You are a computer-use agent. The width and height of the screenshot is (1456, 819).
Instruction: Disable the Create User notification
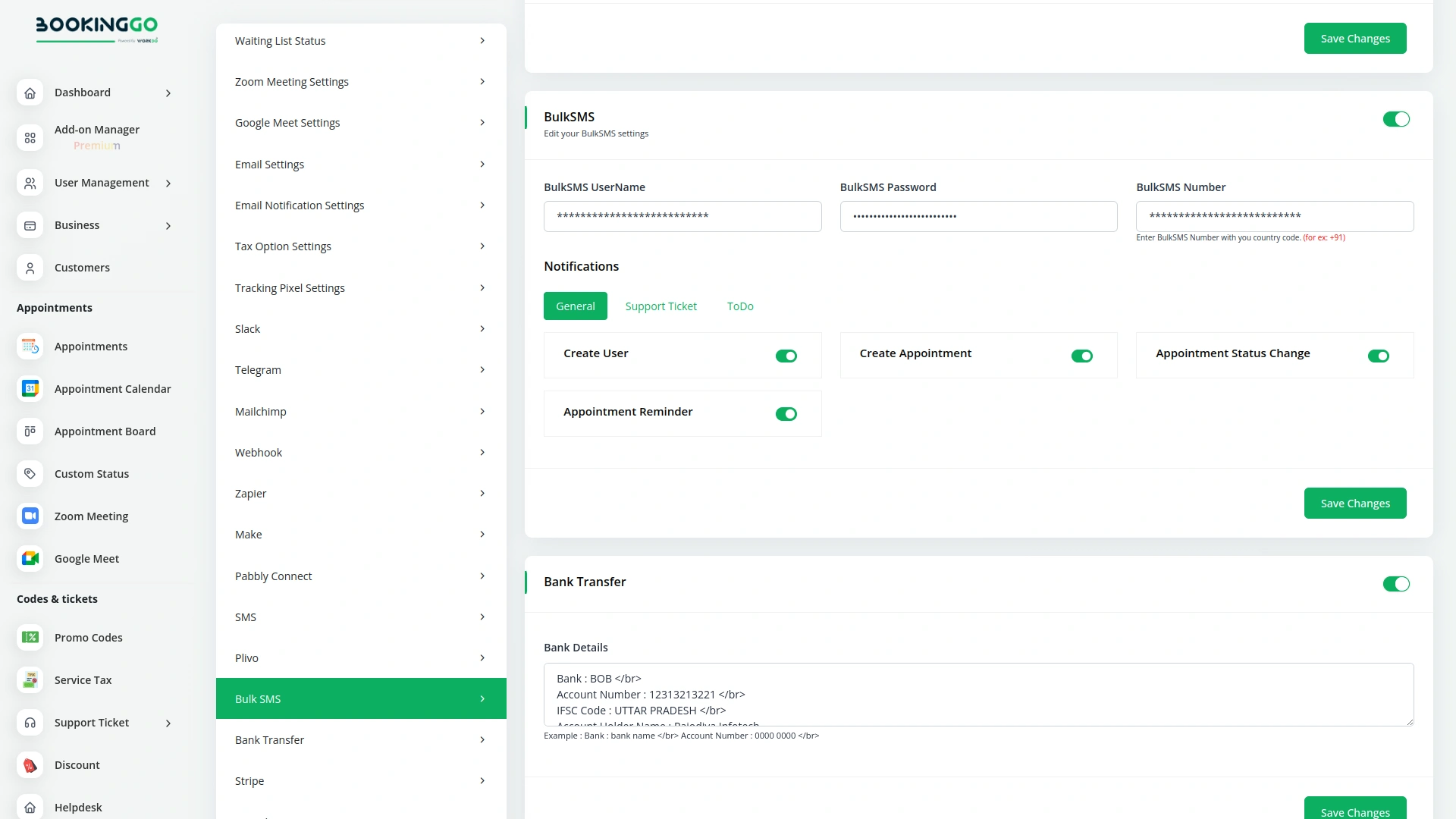tap(786, 356)
